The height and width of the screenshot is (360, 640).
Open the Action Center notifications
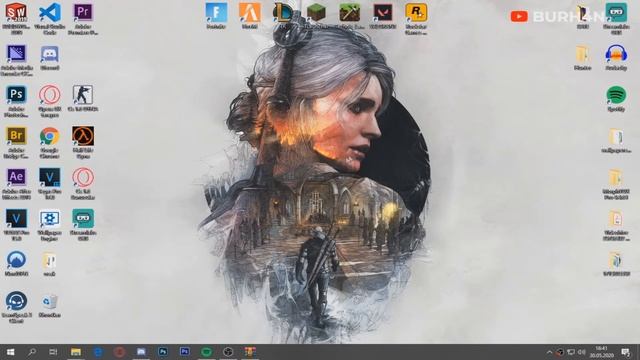[625, 352]
